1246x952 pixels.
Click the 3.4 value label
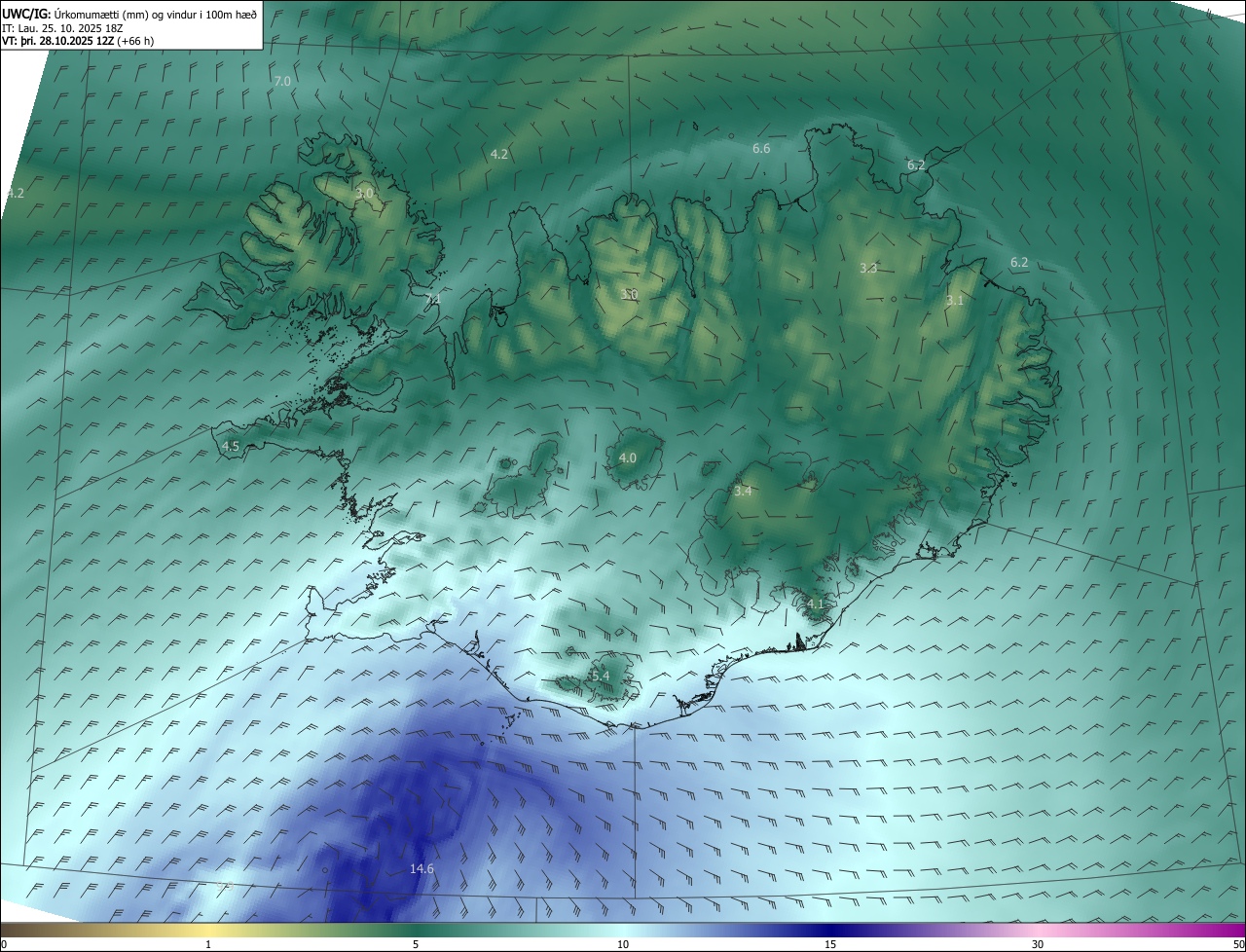[743, 491]
